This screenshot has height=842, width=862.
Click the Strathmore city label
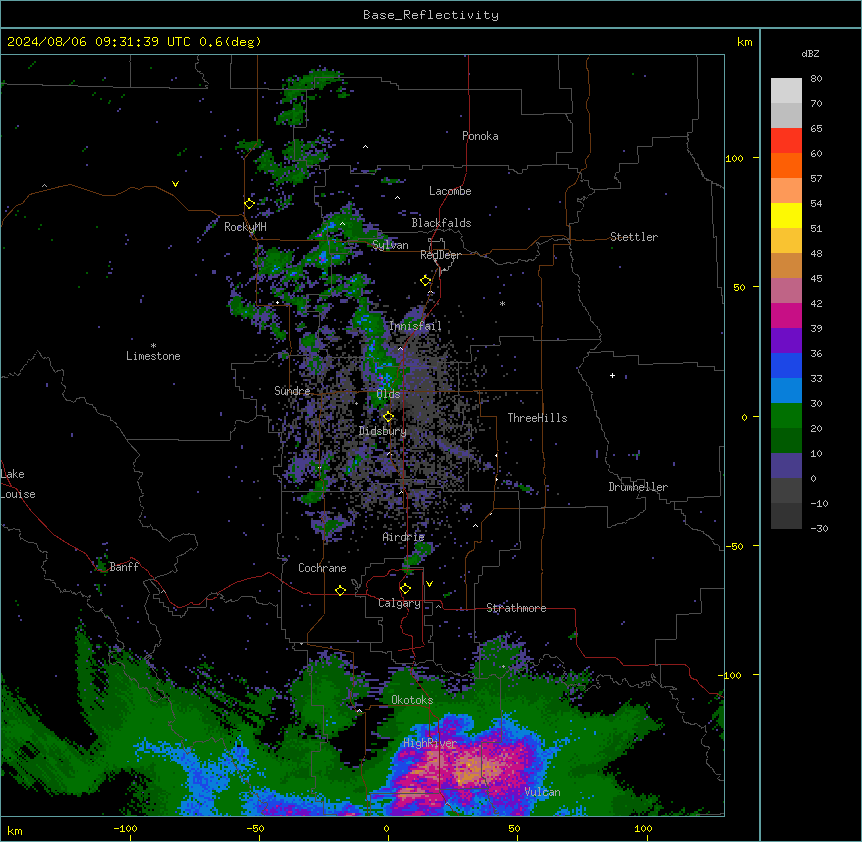pyautogui.click(x=516, y=608)
